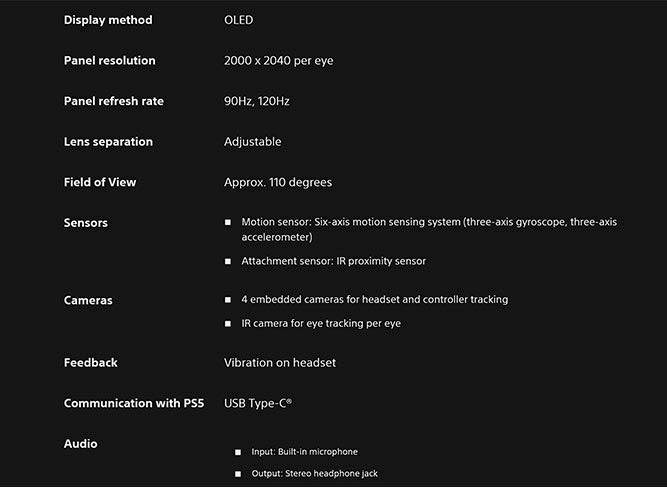The height and width of the screenshot is (487, 667).
Task: Click the bullet beside Output: Stereo headphone jack
Action: [x=238, y=474]
